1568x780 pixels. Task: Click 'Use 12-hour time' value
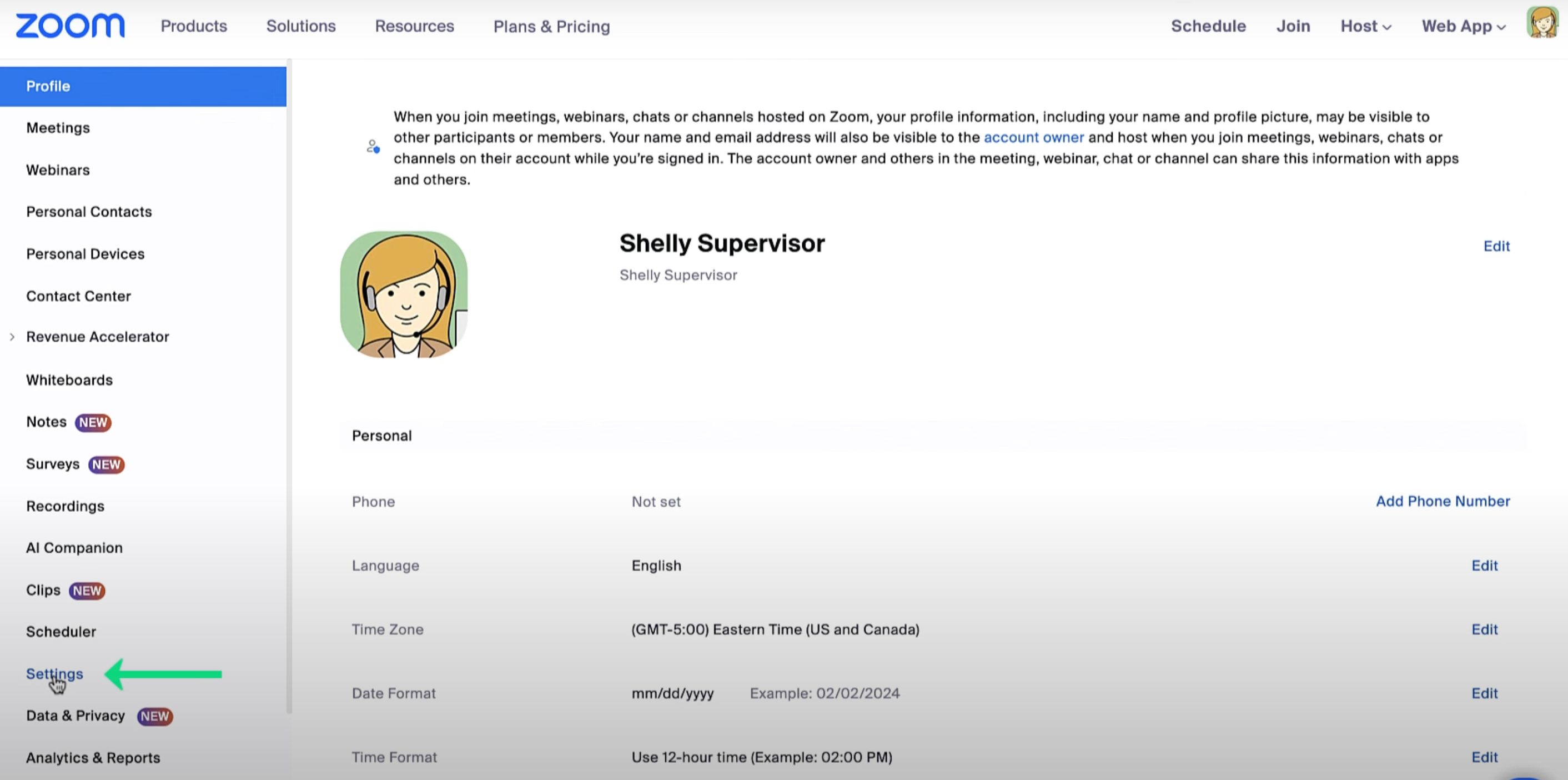point(761,757)
